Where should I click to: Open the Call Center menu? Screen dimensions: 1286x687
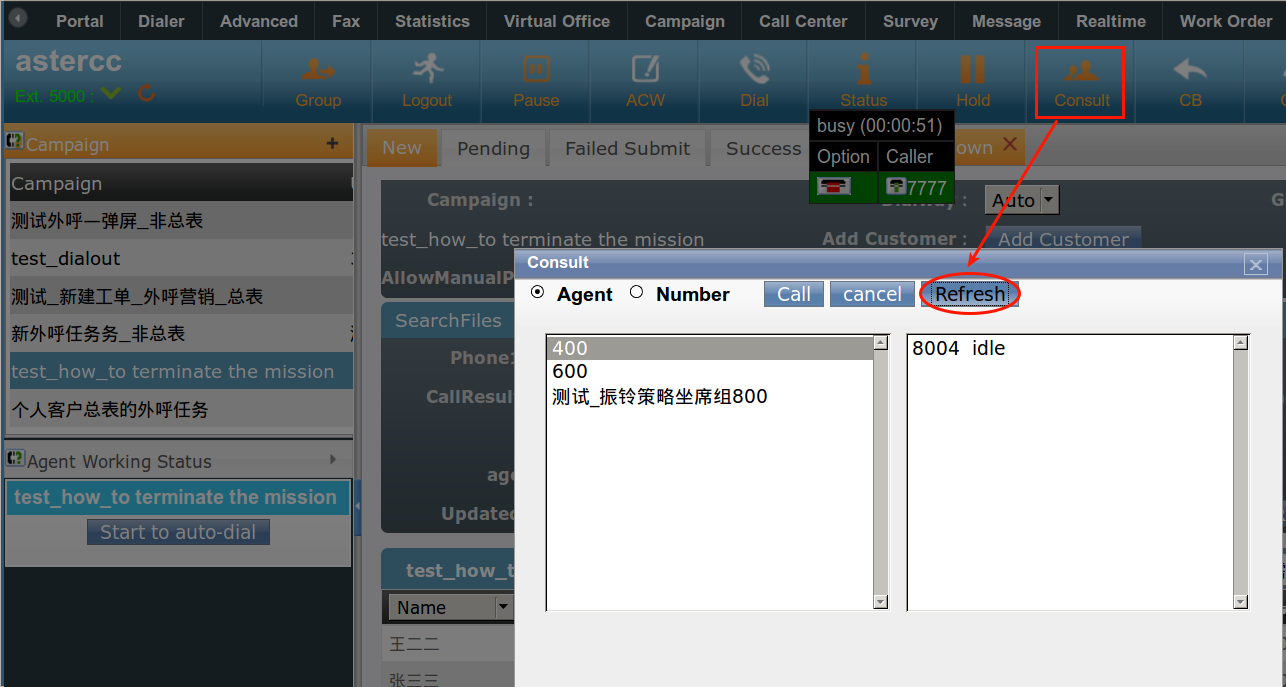802,21
